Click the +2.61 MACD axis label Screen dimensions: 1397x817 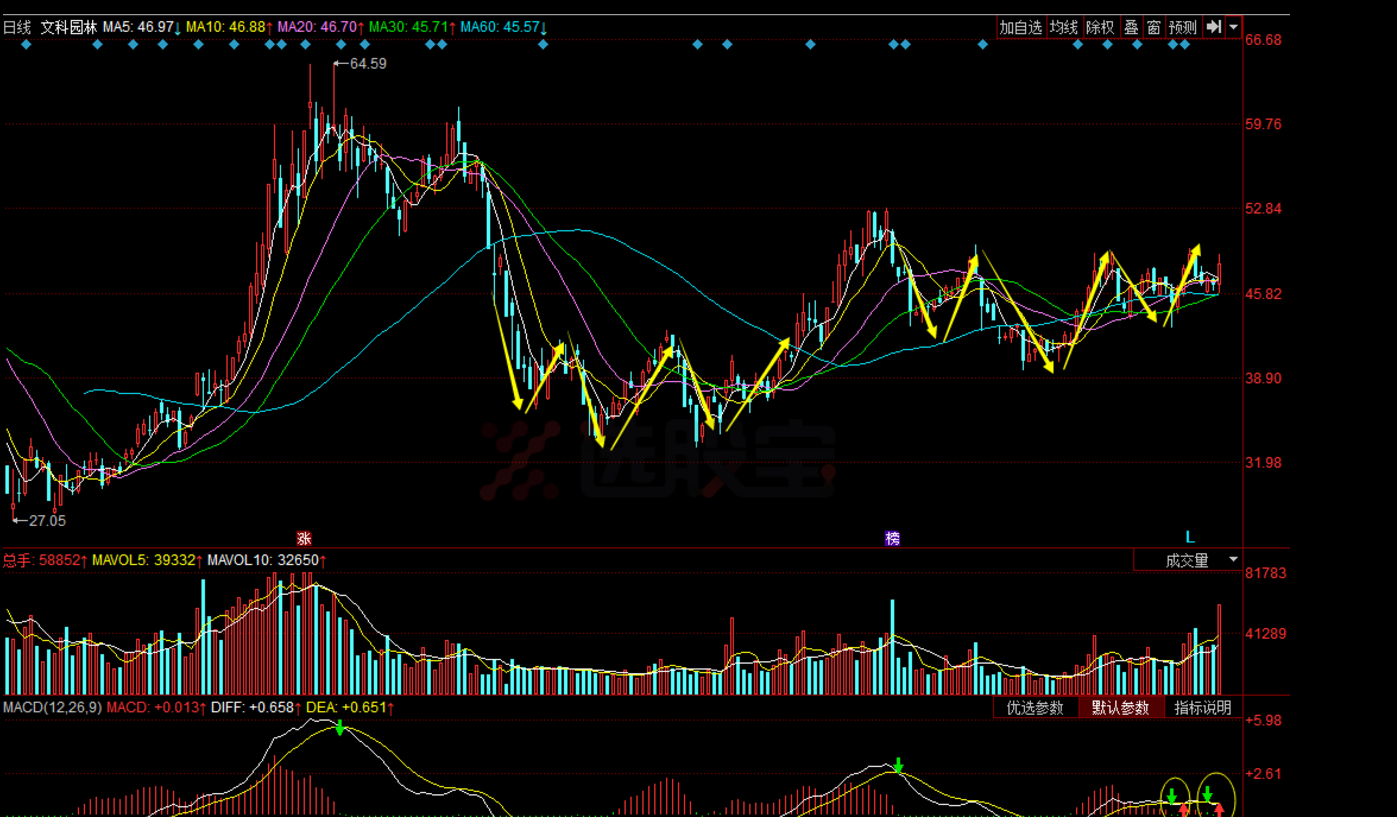click(x=1264, y=774)
